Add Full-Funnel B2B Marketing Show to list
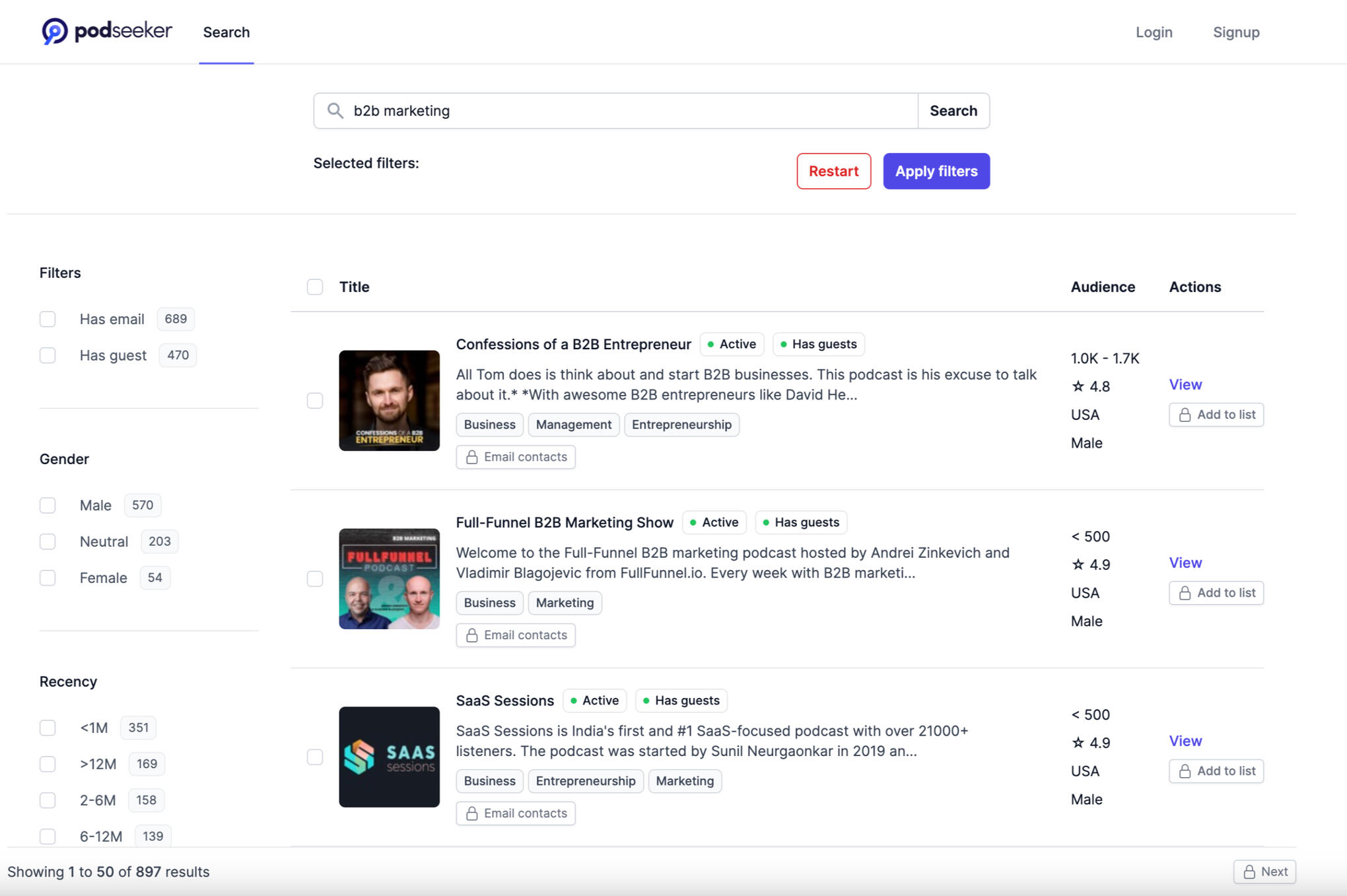Viewport: 1347px width, 896px height. point(1216,593)
